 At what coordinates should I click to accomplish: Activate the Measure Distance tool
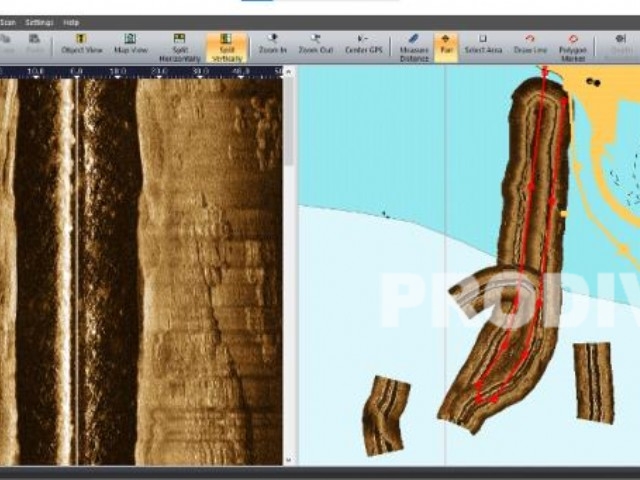click(x=413, y=47)
